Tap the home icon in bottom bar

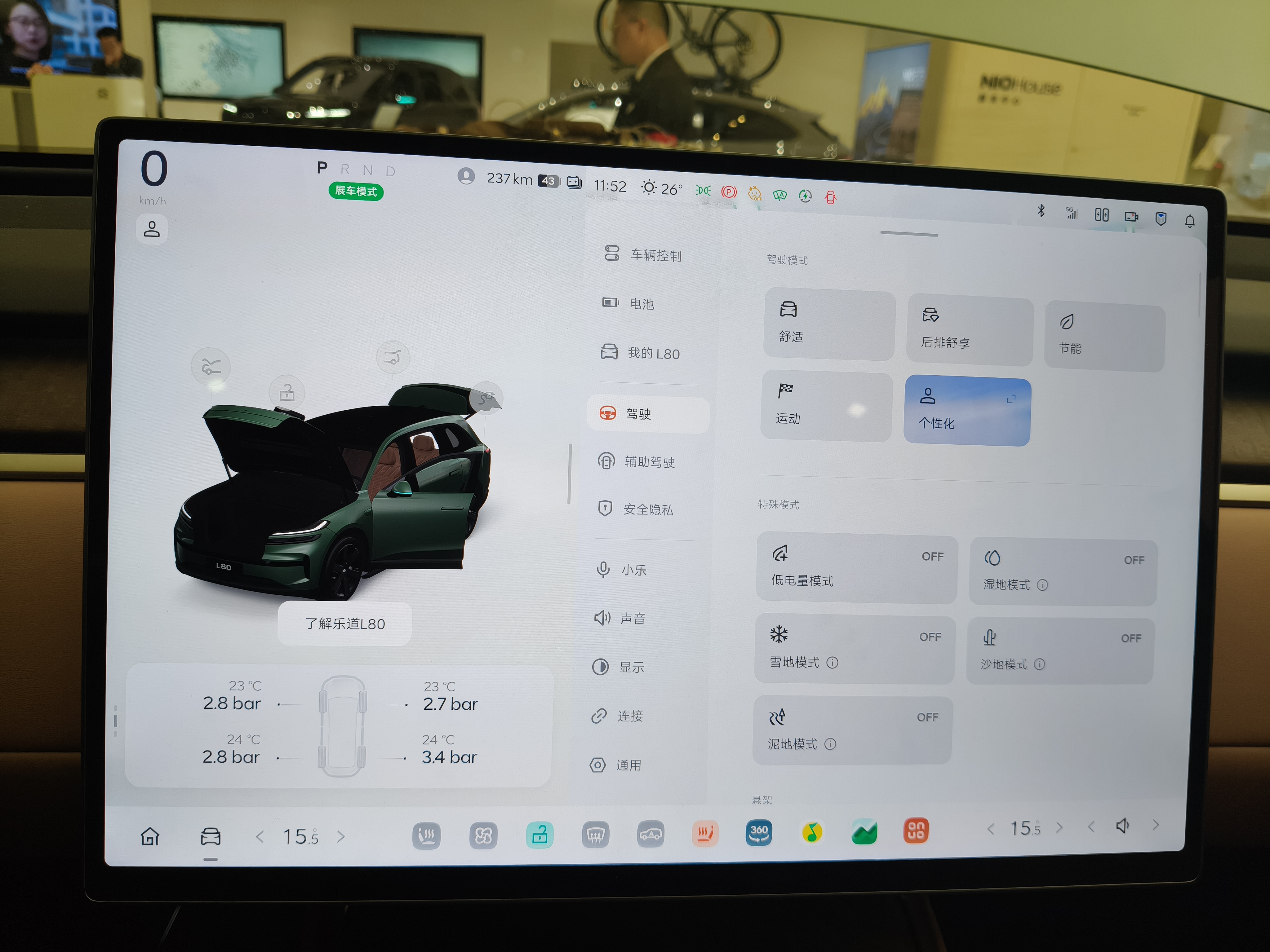click(x=150, y=836)
